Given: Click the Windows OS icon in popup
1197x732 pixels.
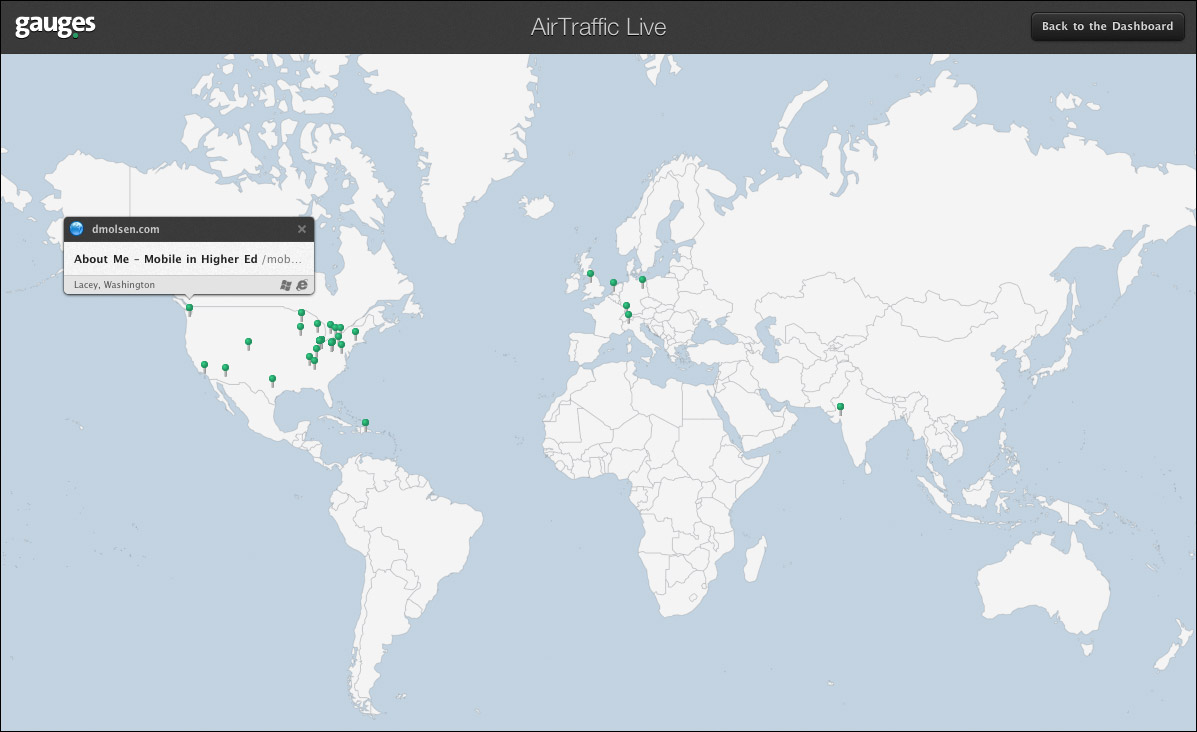Looking at the screenshot, I should coord(286,285).
